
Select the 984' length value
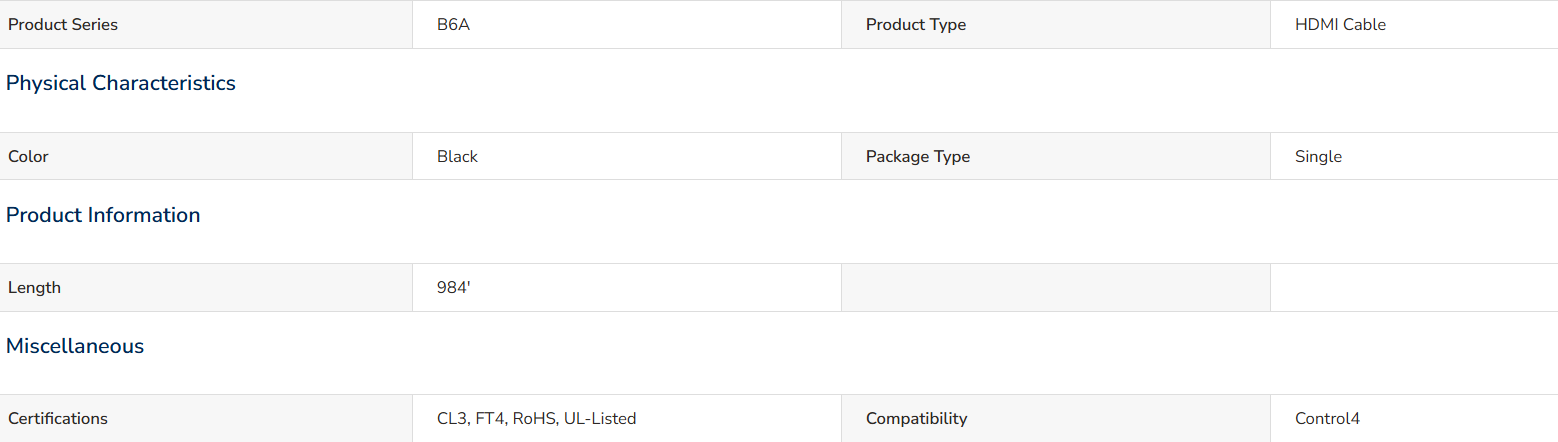point(453,288)
